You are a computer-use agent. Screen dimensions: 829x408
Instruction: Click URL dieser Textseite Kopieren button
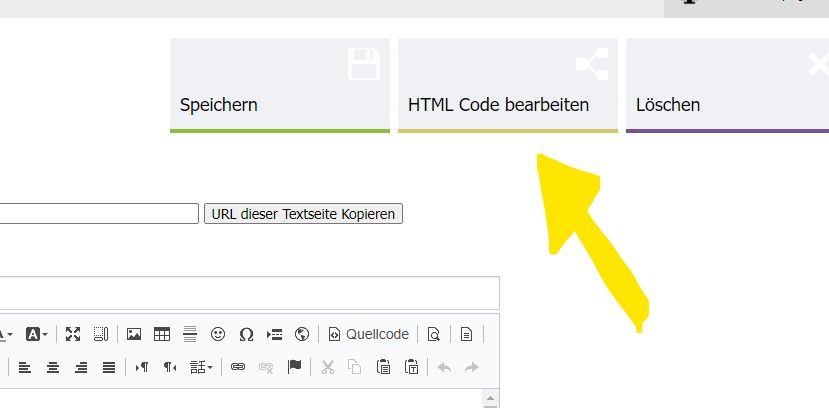[303, 214]
